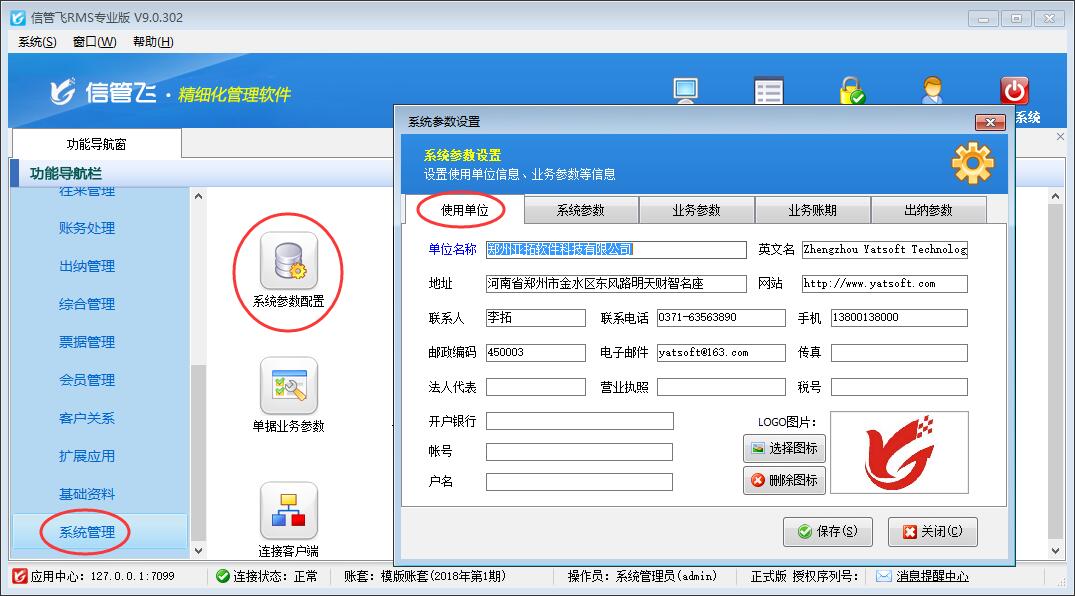Click the navigation sidebar scroll-down arrow
Image resolution: width=1075 pixels, height=596 pixels.
tap(197, 550)
